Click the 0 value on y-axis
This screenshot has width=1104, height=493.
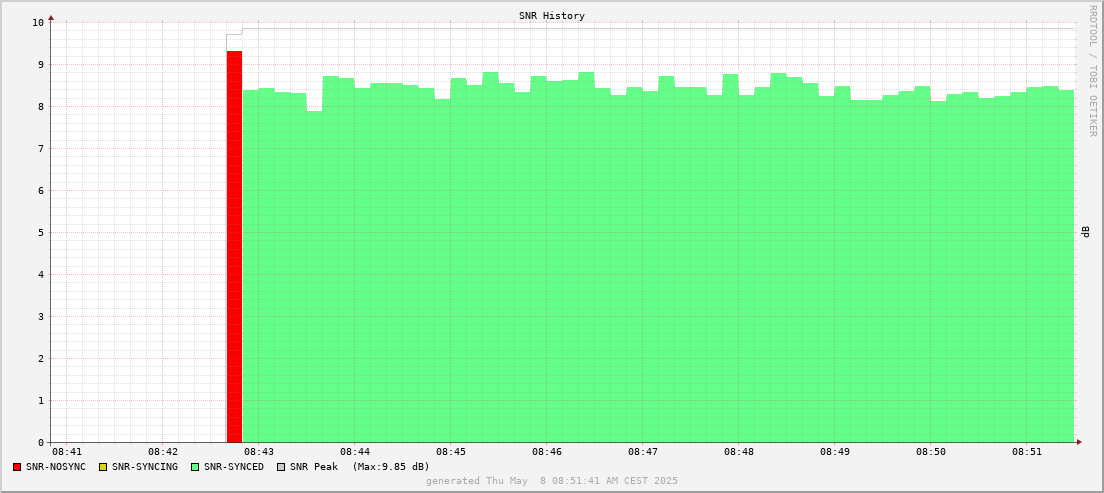[41, 443]
